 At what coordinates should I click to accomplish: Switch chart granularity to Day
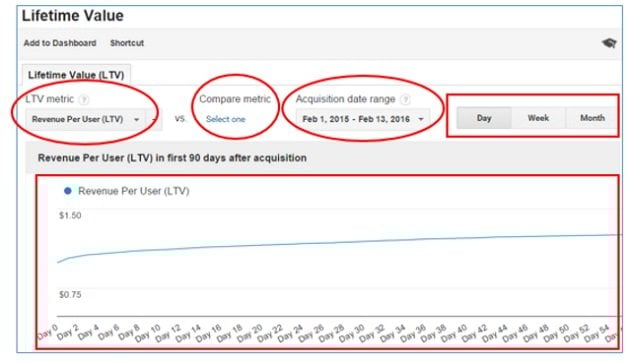coord(484,118)
